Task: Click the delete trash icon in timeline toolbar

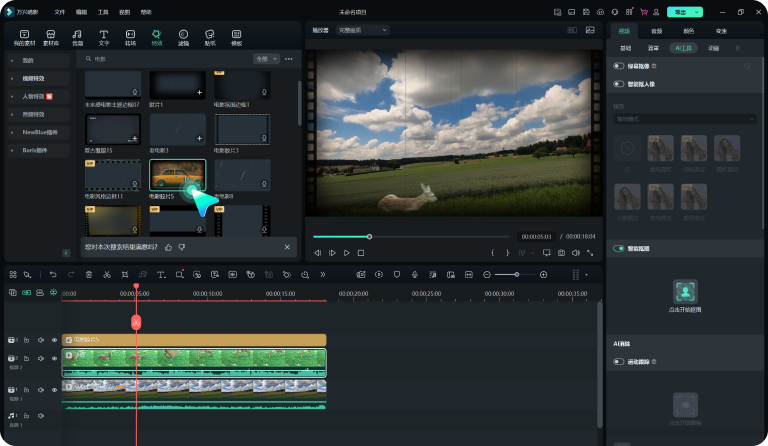Action: pyautogui.click(x=88, y=274)
